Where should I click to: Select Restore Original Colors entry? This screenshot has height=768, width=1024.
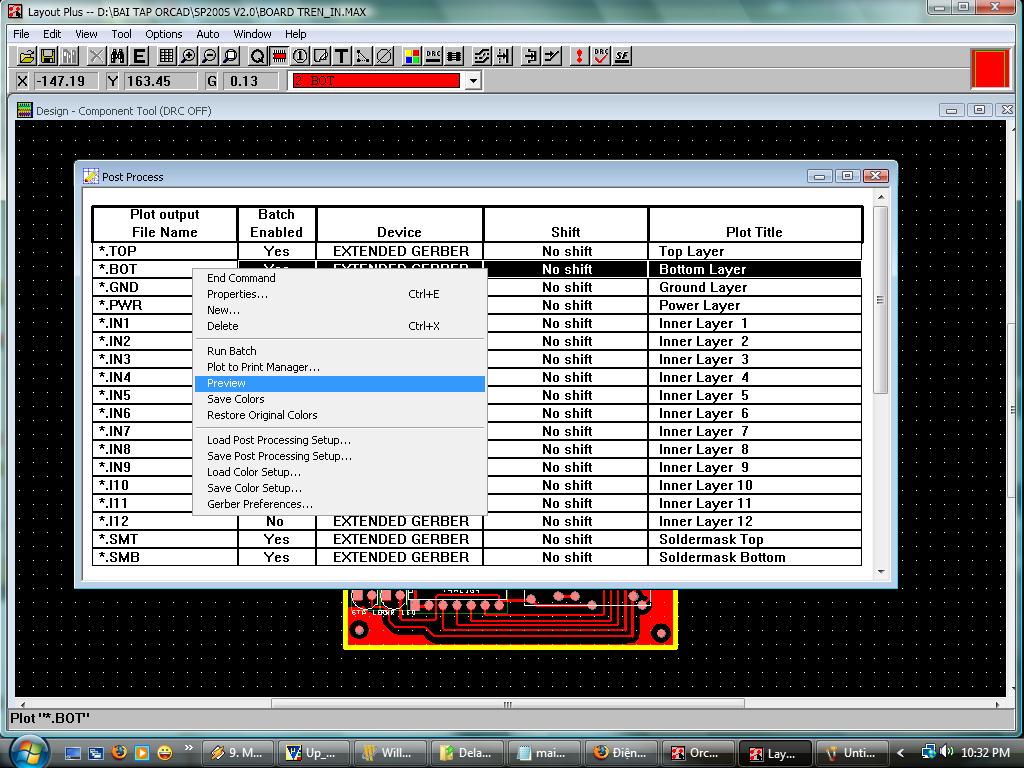[x=340, y=415]
